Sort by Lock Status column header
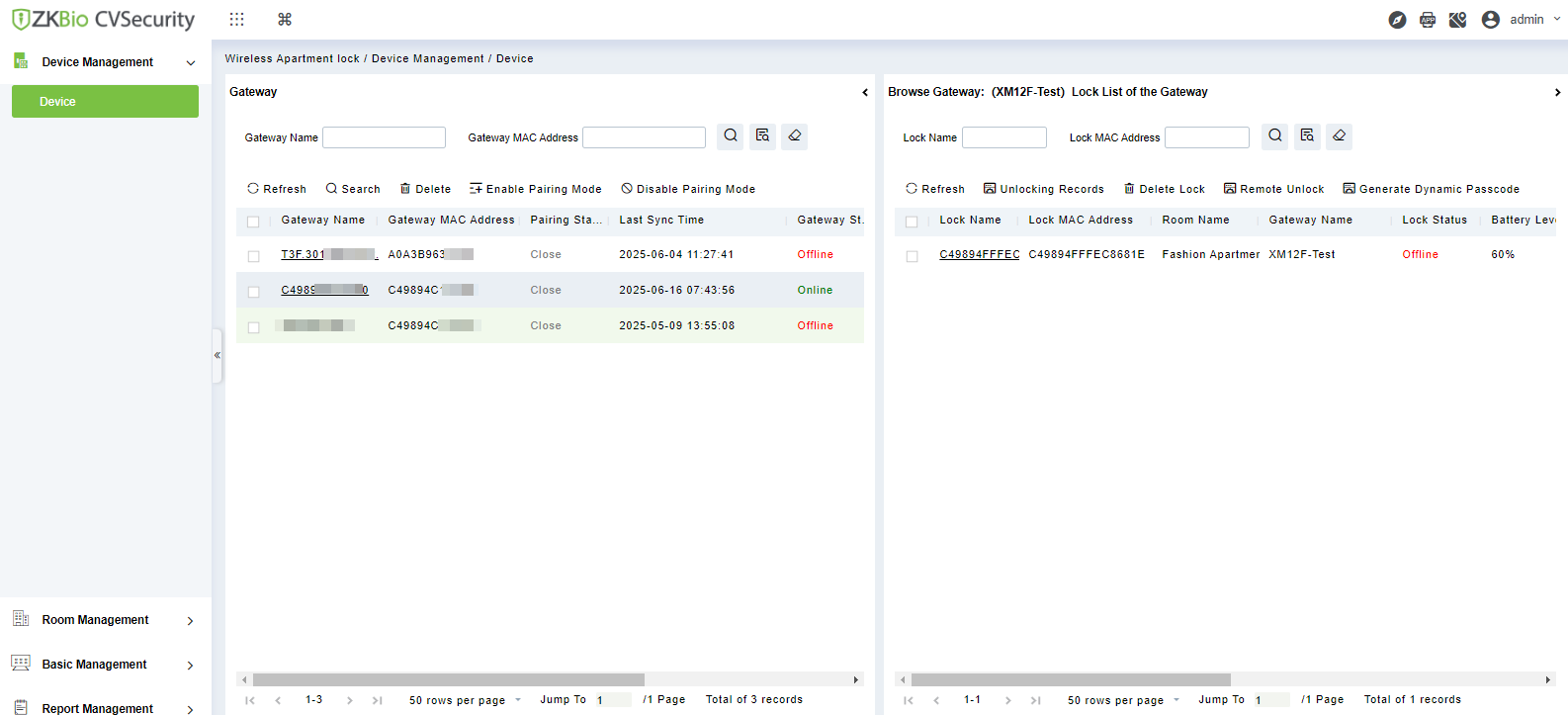The height and width of the screenshot is (715, 1568). [x=1435, y=220]
